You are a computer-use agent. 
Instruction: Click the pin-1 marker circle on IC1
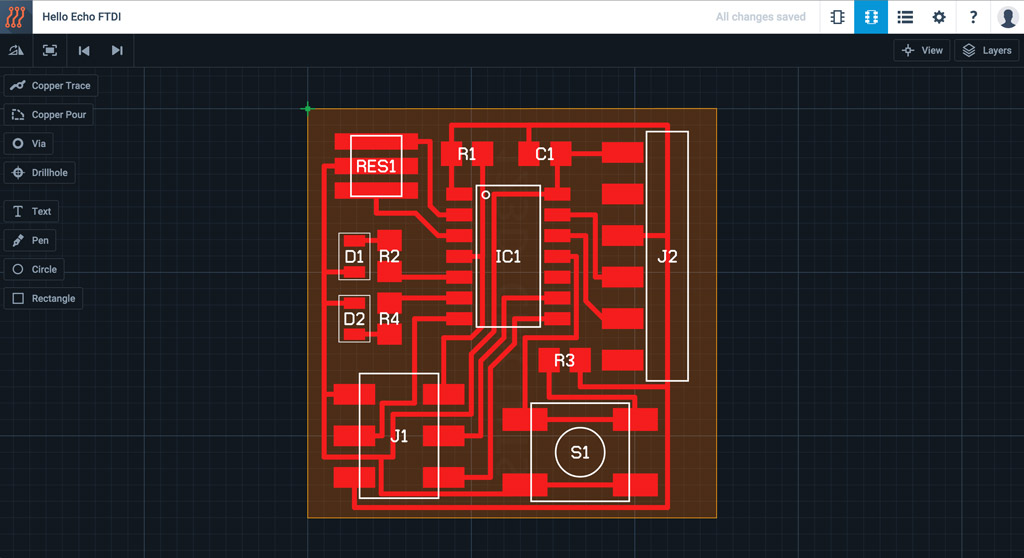coord(486,195)
